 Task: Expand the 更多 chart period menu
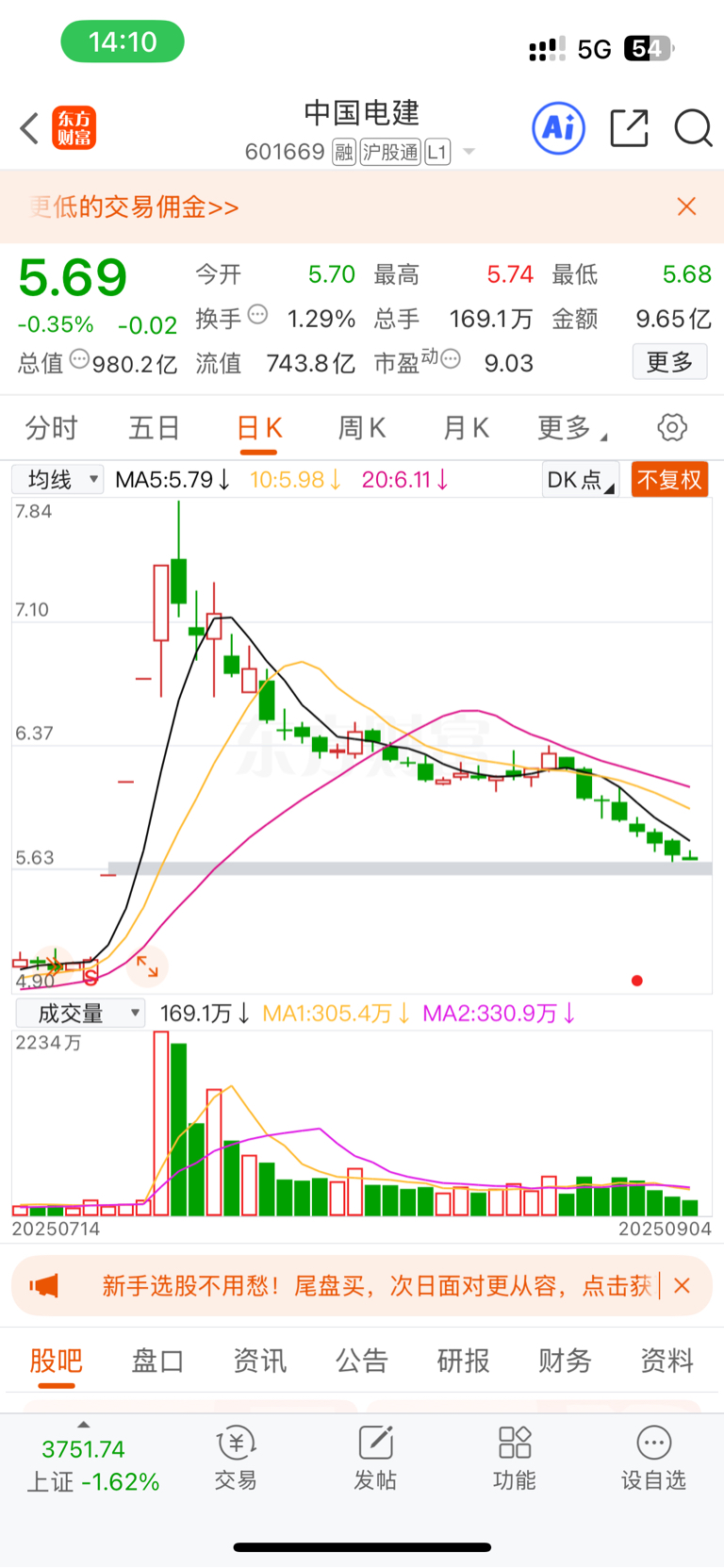571,428
